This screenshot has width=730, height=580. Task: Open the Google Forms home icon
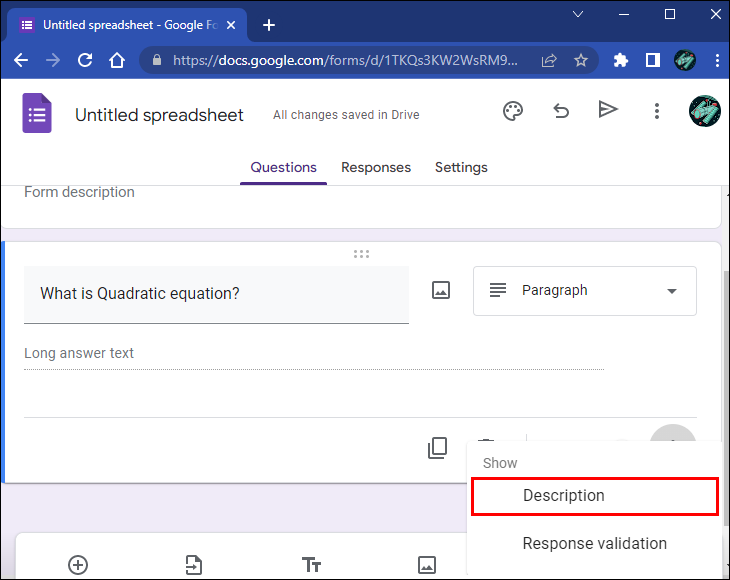tap(37, 113)
